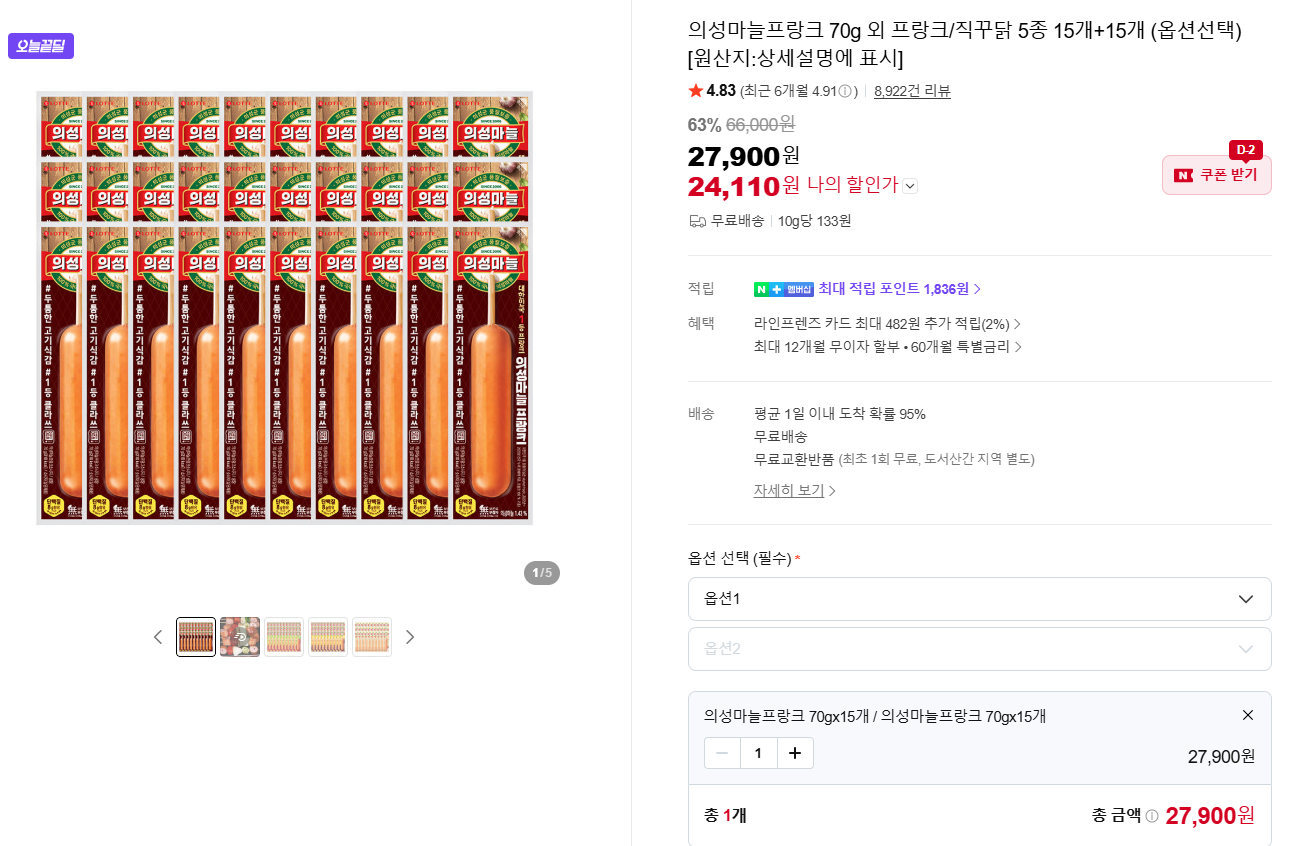The image size is (1294, 846).
Task: Click the 쿠폰 받기 button
Action: (1216, 175)
